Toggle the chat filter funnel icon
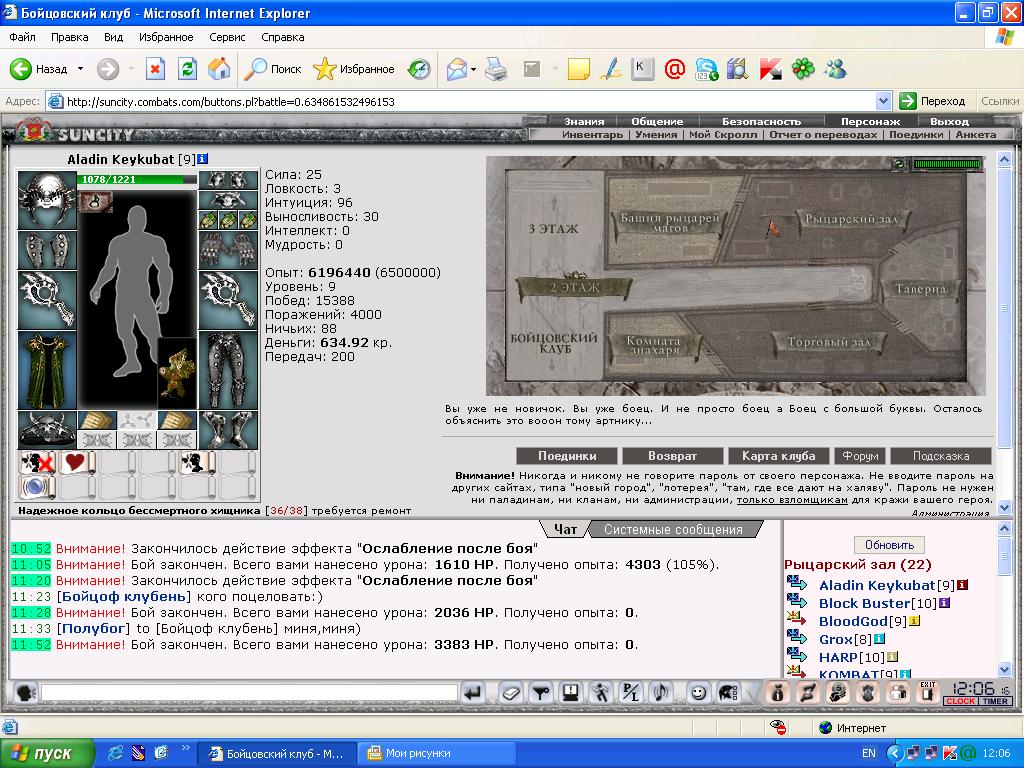Viewport: 1024px width, 768px height. click(x=541, y=693)
